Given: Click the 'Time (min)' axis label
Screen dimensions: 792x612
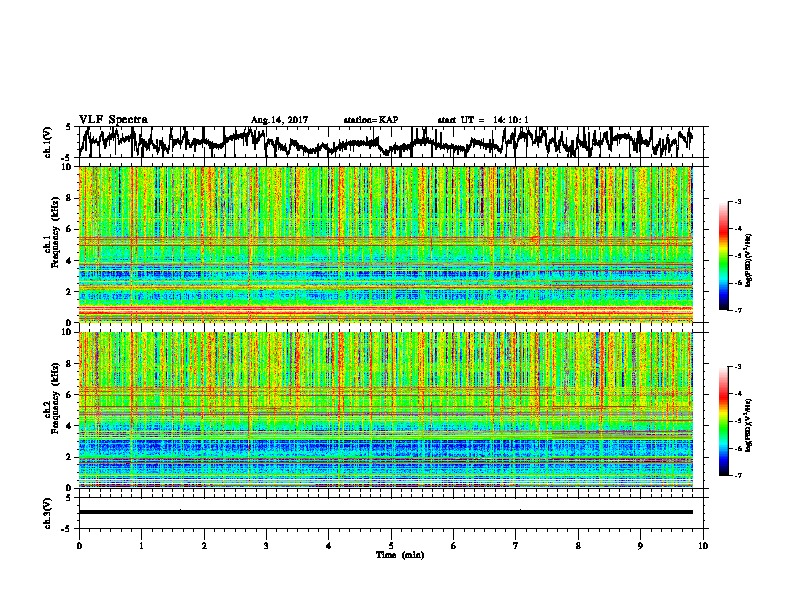Looking at the screenshot, I should point(400,555).
